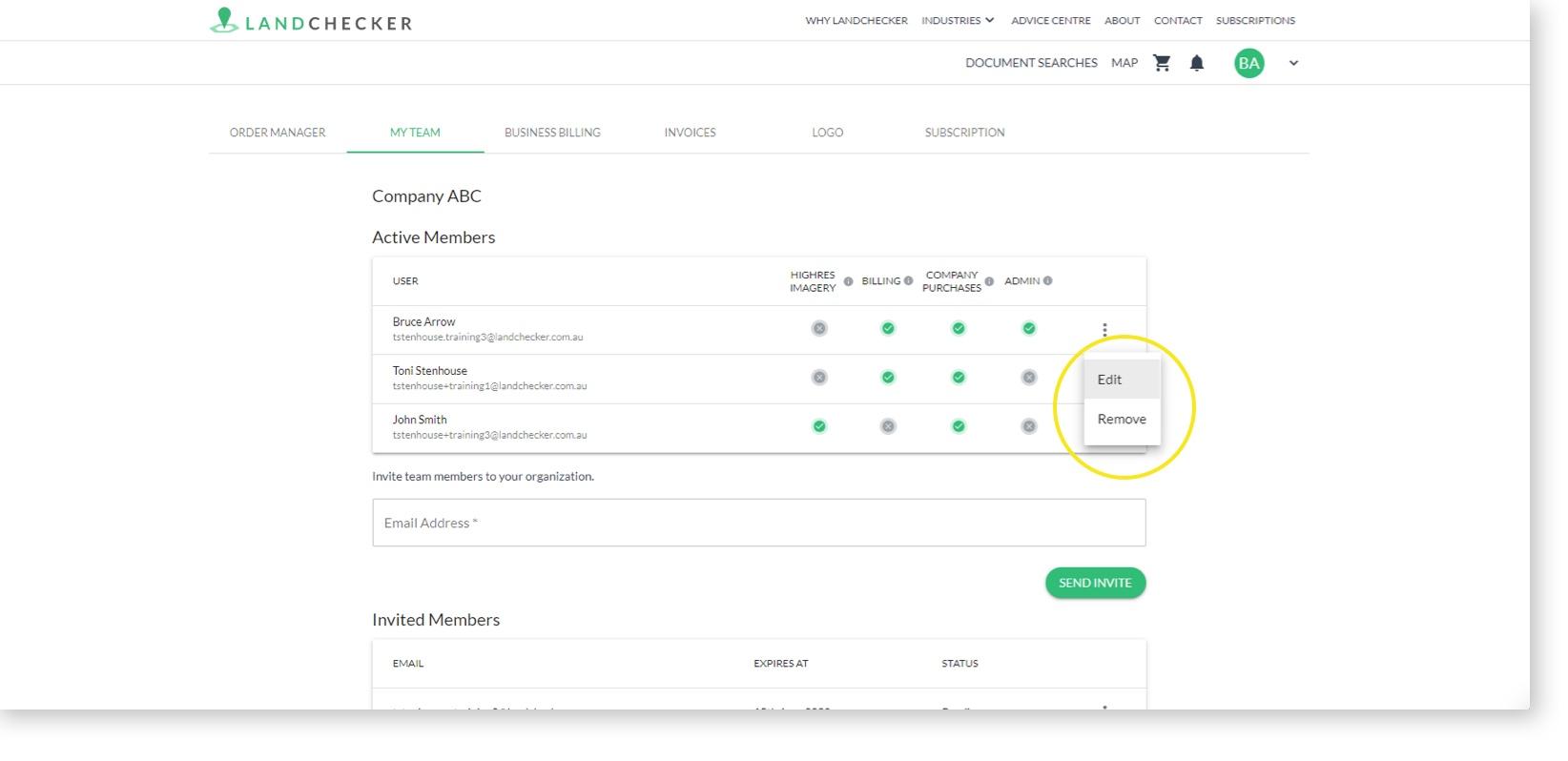This screenshot has height=761, width=1568.
Task: Toggle Bruce Arrow Admin status
Action: point(1029,328)
